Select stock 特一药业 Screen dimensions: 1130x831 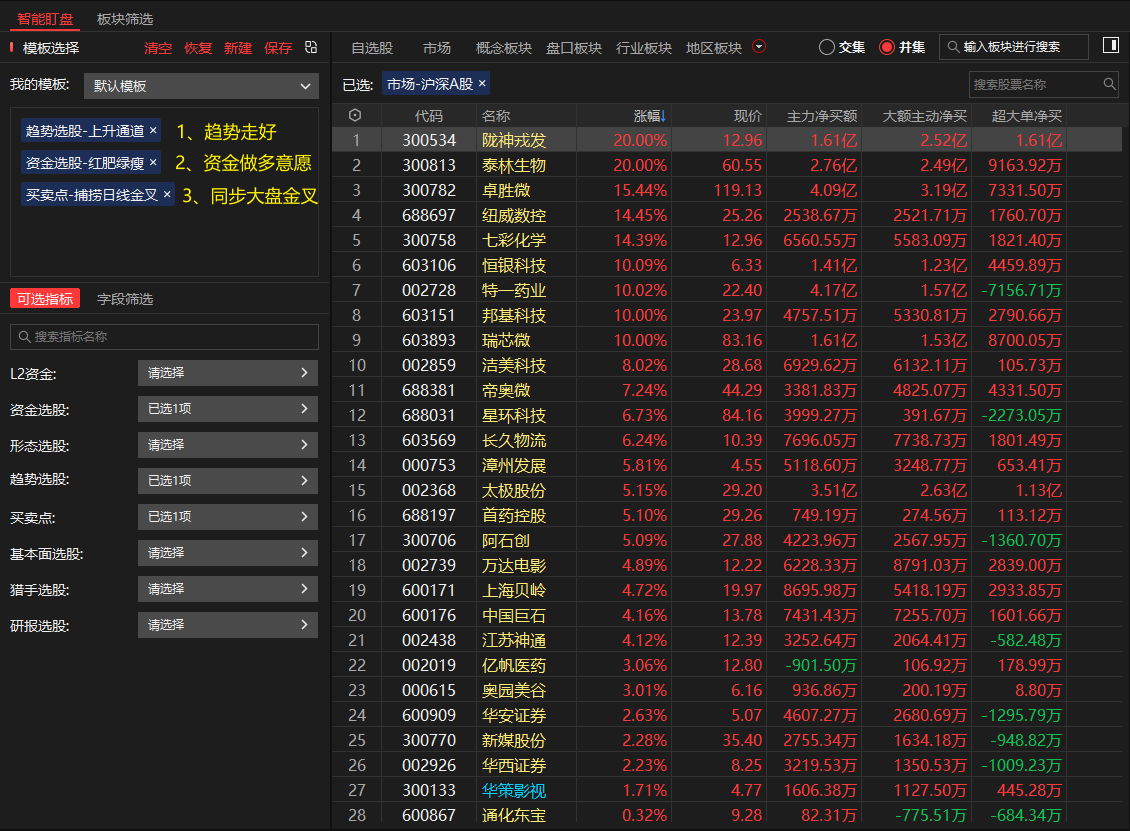(514, 290)
